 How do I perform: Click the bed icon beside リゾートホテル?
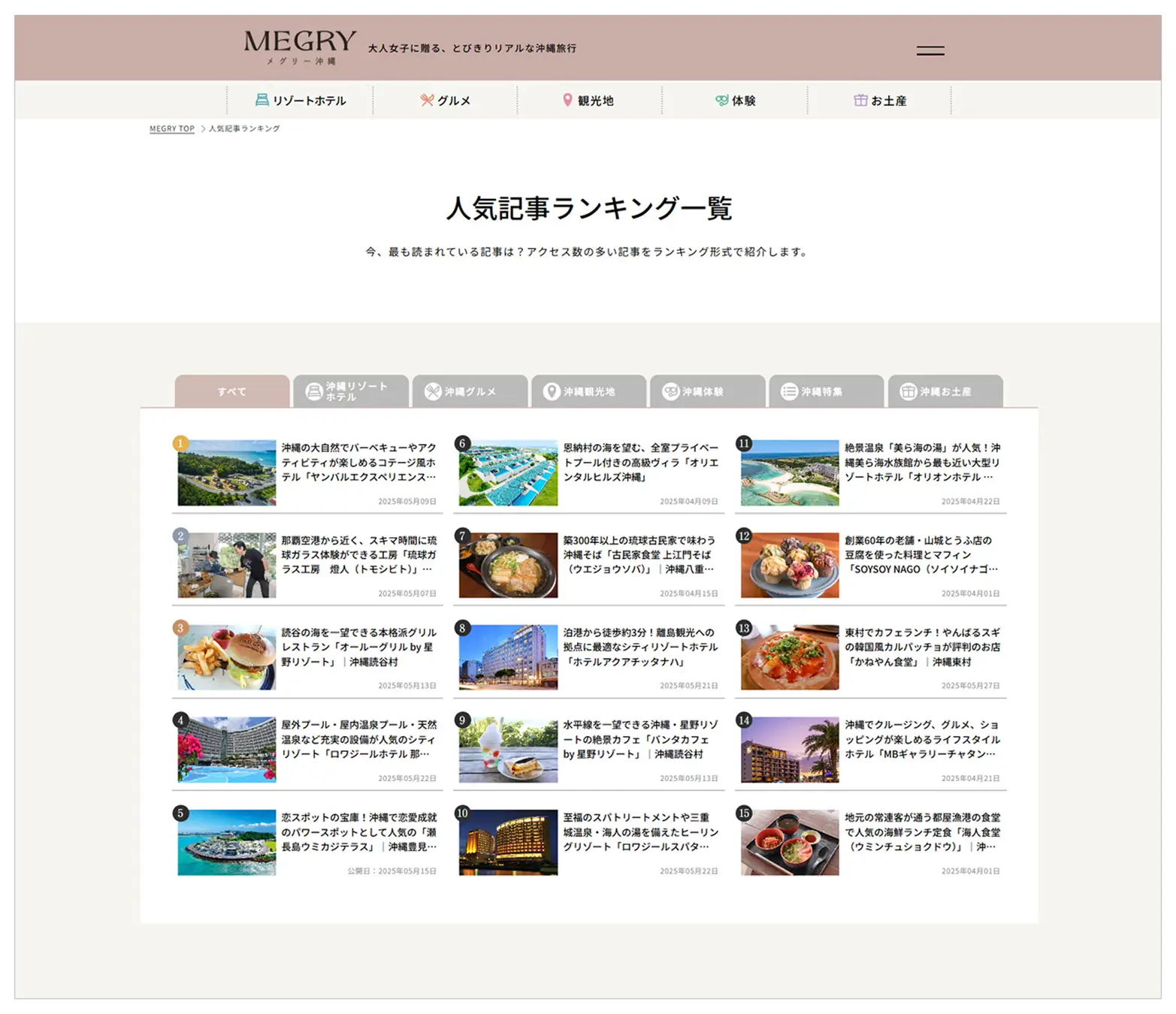[262, 100]
